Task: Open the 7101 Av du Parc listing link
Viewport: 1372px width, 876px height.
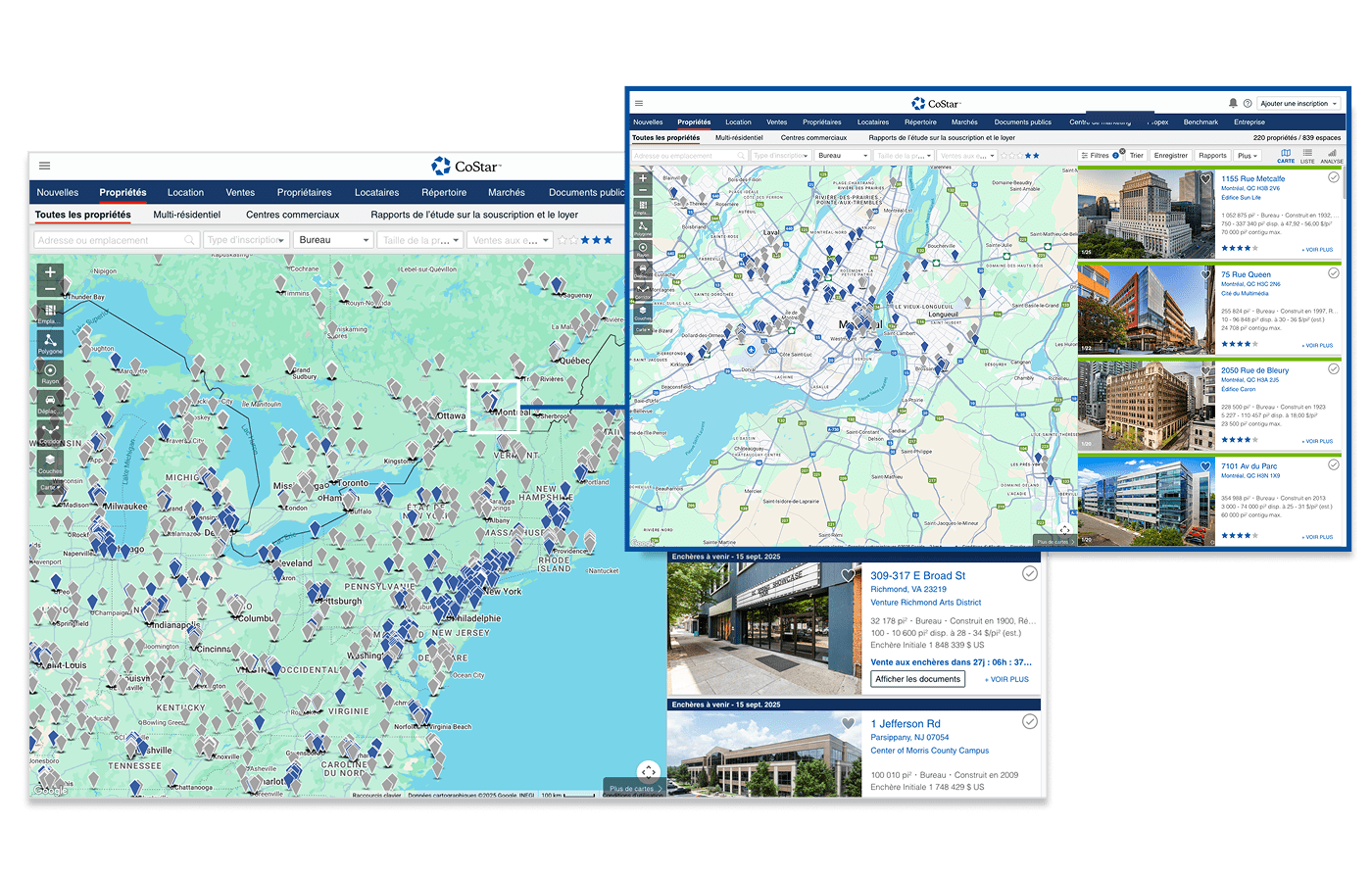Action: (1249, 466)
